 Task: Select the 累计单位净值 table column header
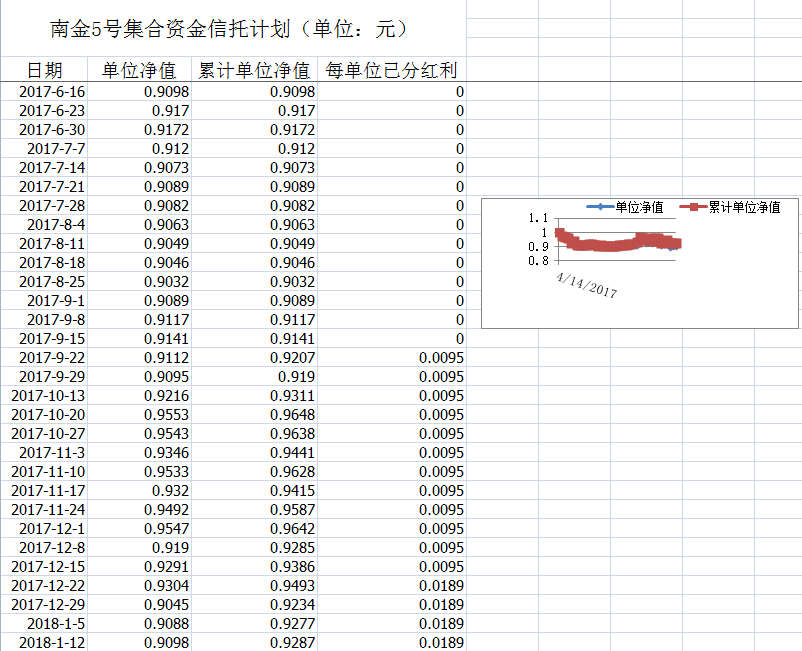254,70
